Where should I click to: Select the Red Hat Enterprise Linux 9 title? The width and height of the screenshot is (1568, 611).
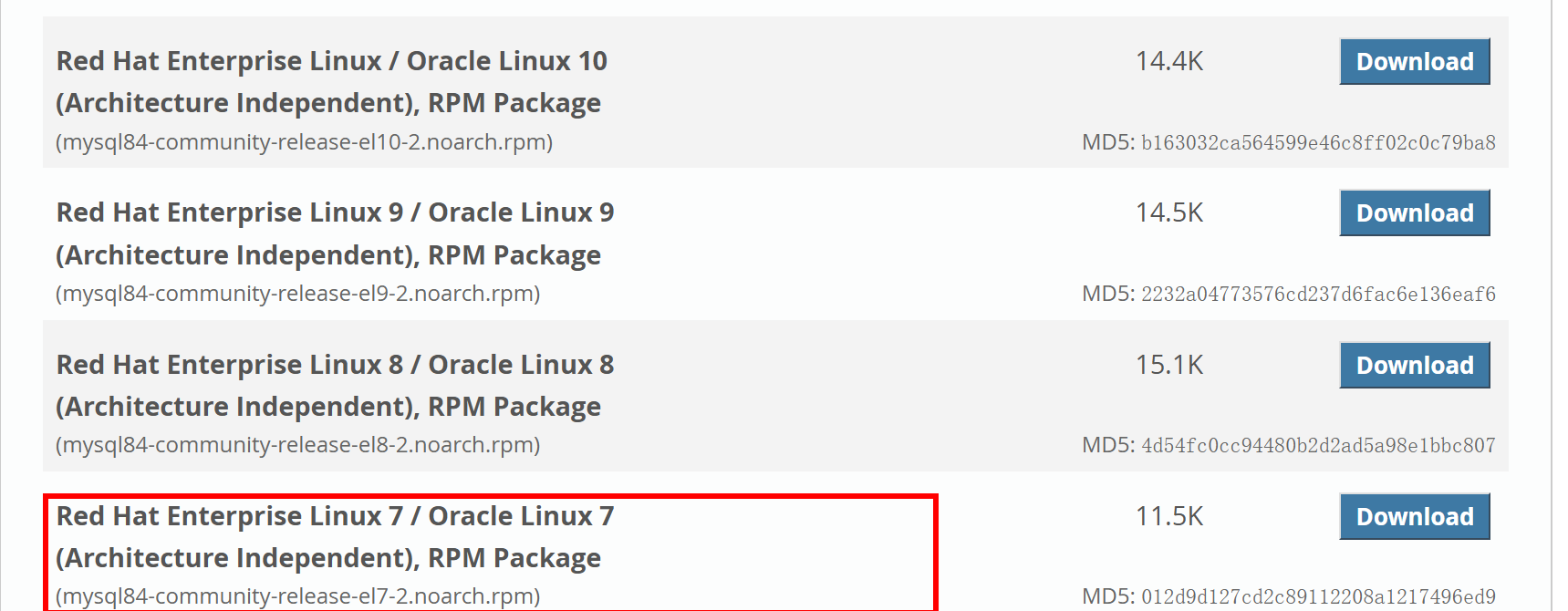(x=335, y=233)
